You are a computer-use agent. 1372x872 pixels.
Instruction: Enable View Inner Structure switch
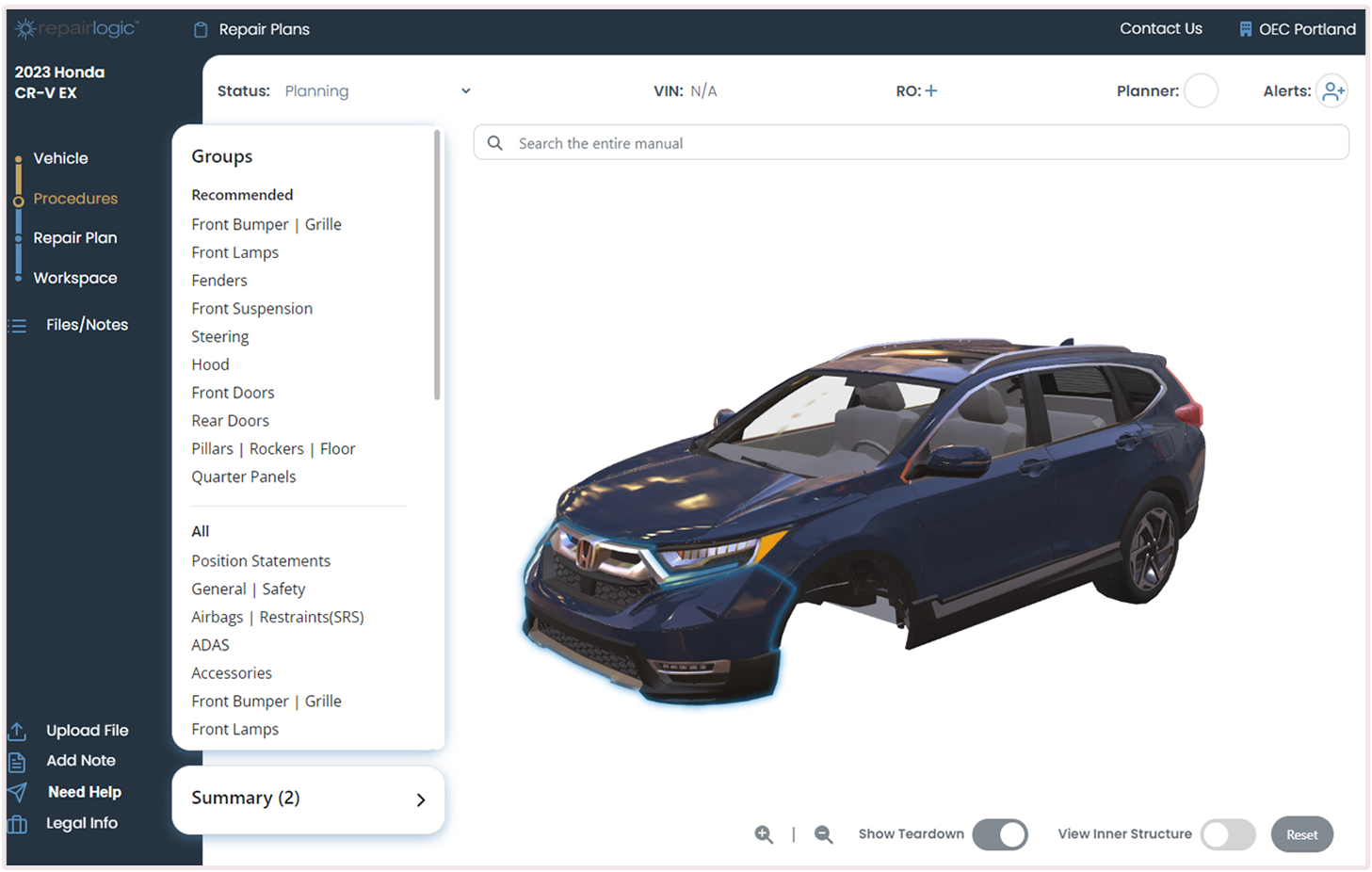point(1228,834)
